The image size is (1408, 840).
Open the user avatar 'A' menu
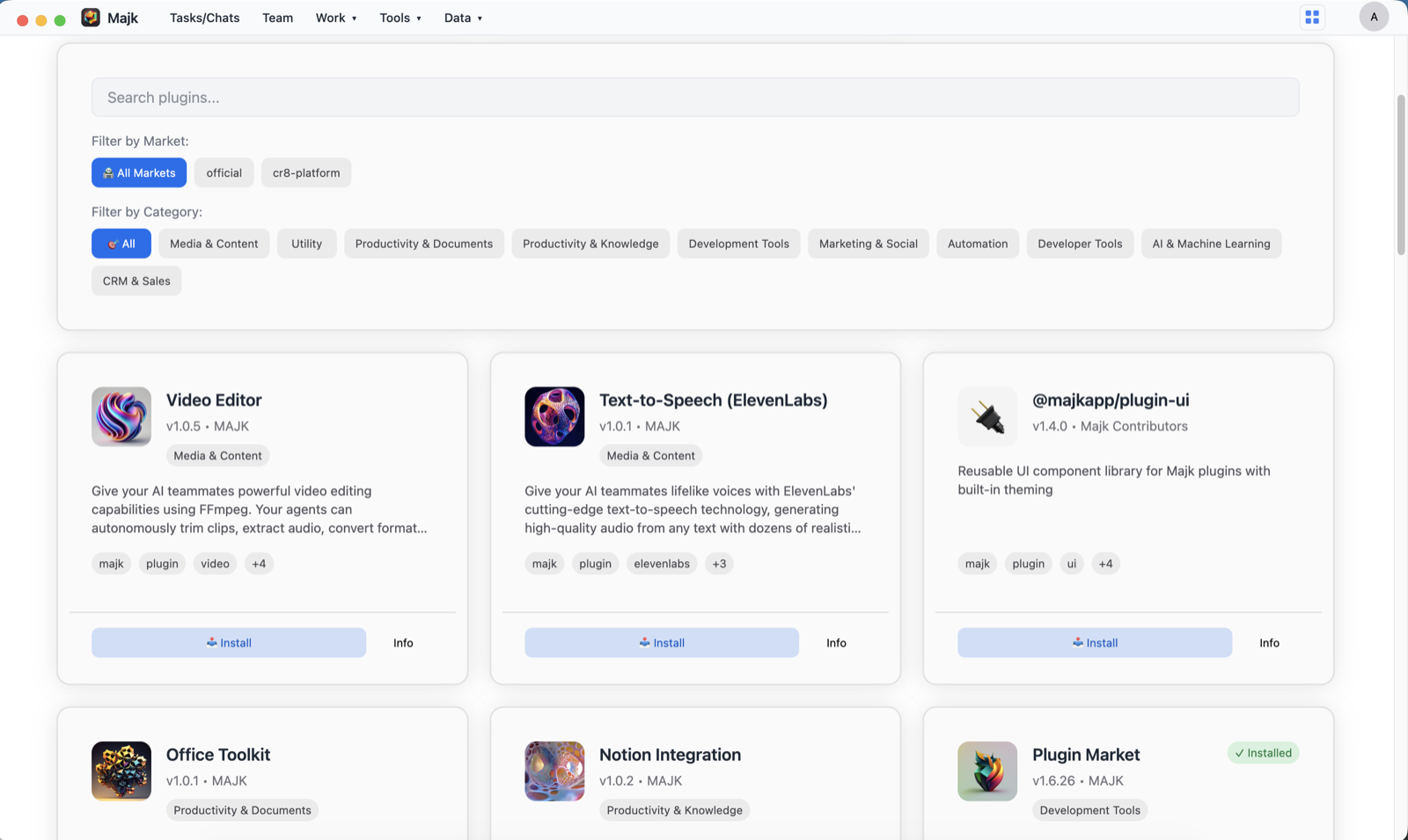[x=1374, y=17]
